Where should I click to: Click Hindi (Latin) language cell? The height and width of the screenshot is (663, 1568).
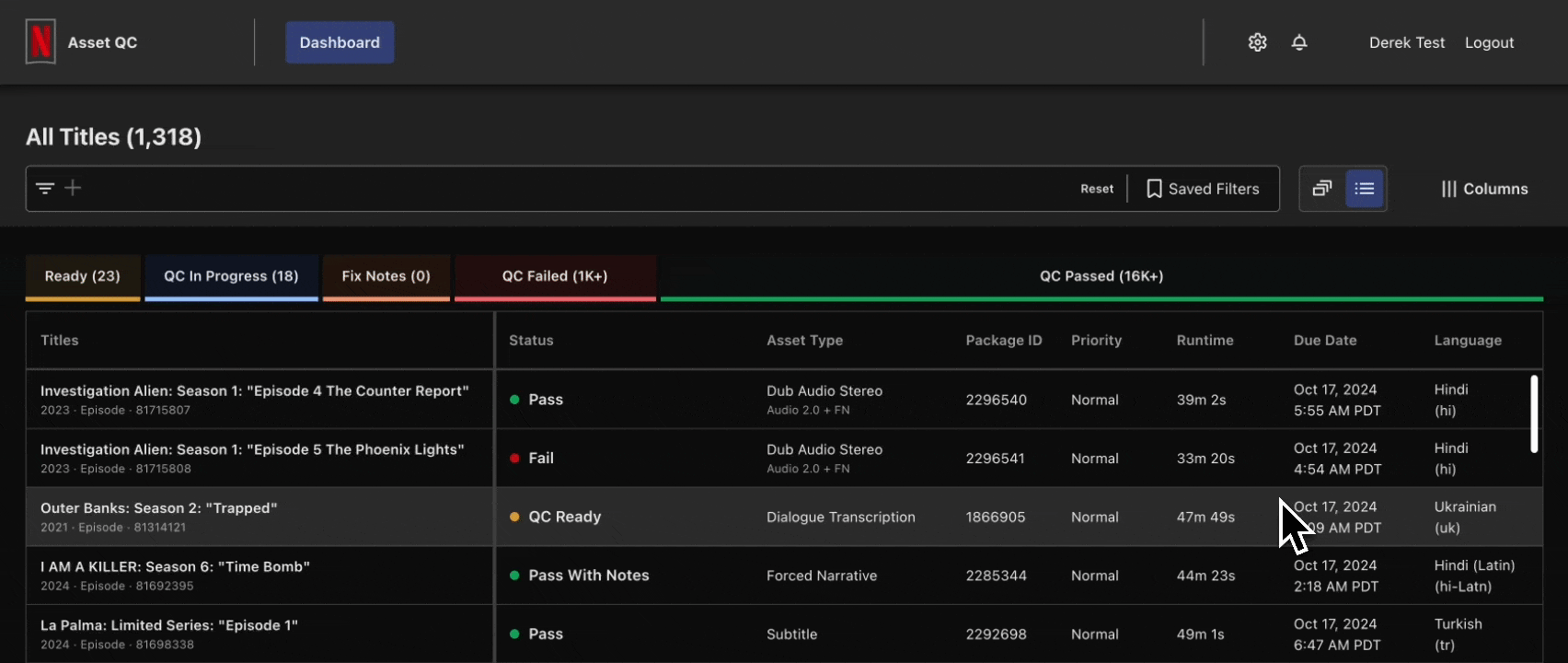click(1475, 576)
